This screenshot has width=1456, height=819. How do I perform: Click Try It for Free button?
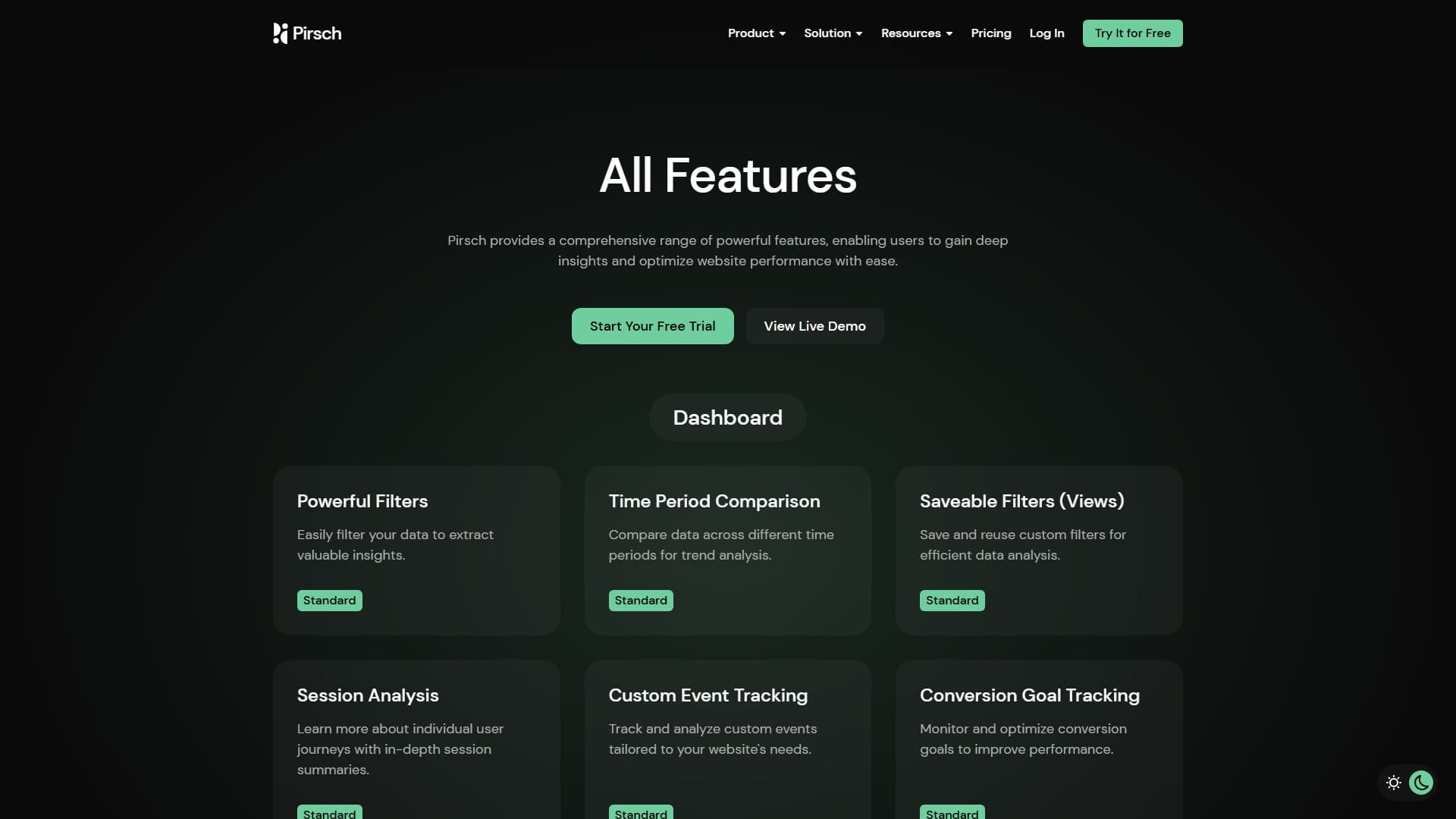1132,33
